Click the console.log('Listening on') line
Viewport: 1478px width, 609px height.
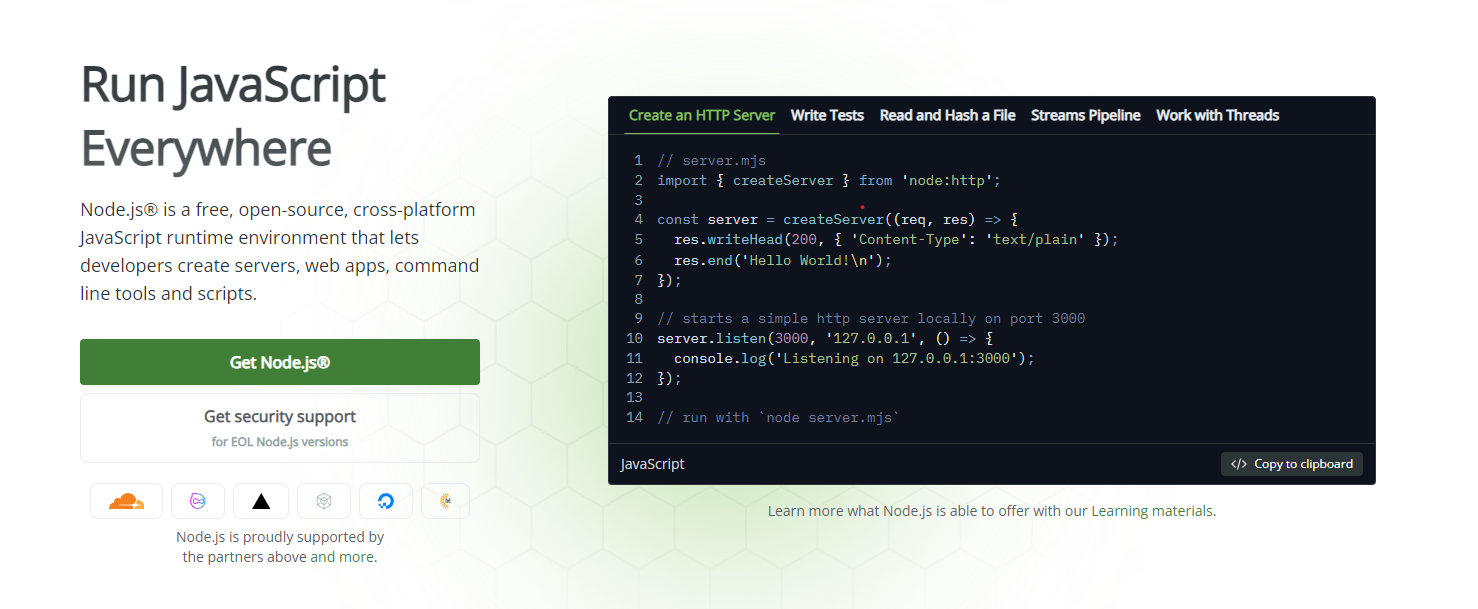coord(854,358)
